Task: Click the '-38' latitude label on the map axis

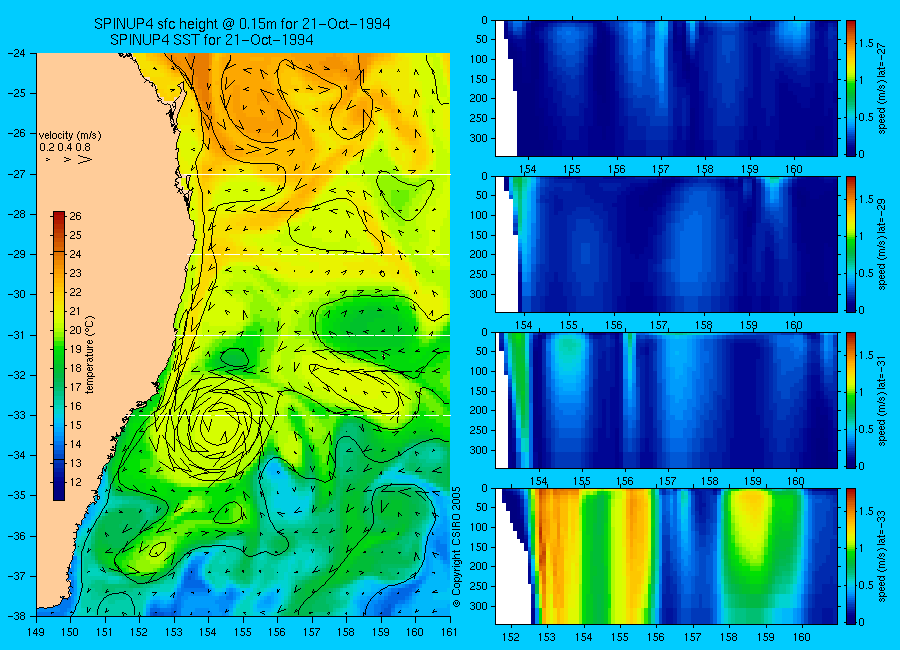Action: click(16, 616)
